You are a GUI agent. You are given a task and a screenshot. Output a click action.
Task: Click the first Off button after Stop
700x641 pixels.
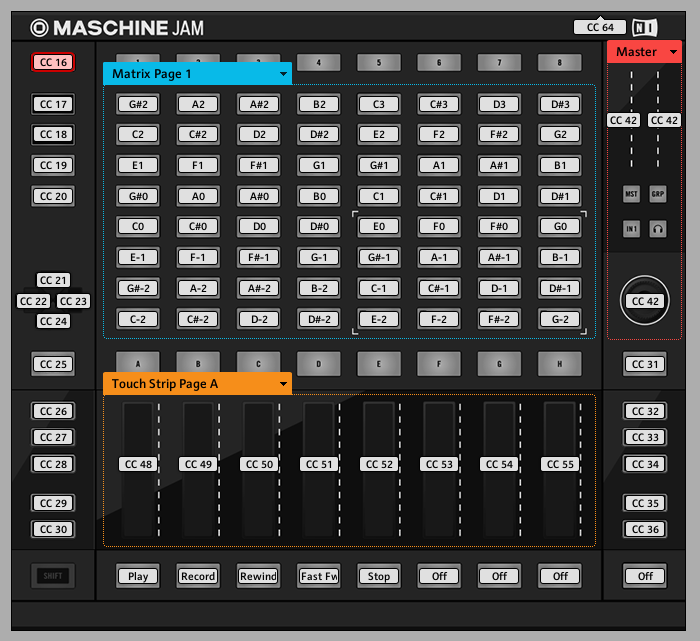coord(439,576)
